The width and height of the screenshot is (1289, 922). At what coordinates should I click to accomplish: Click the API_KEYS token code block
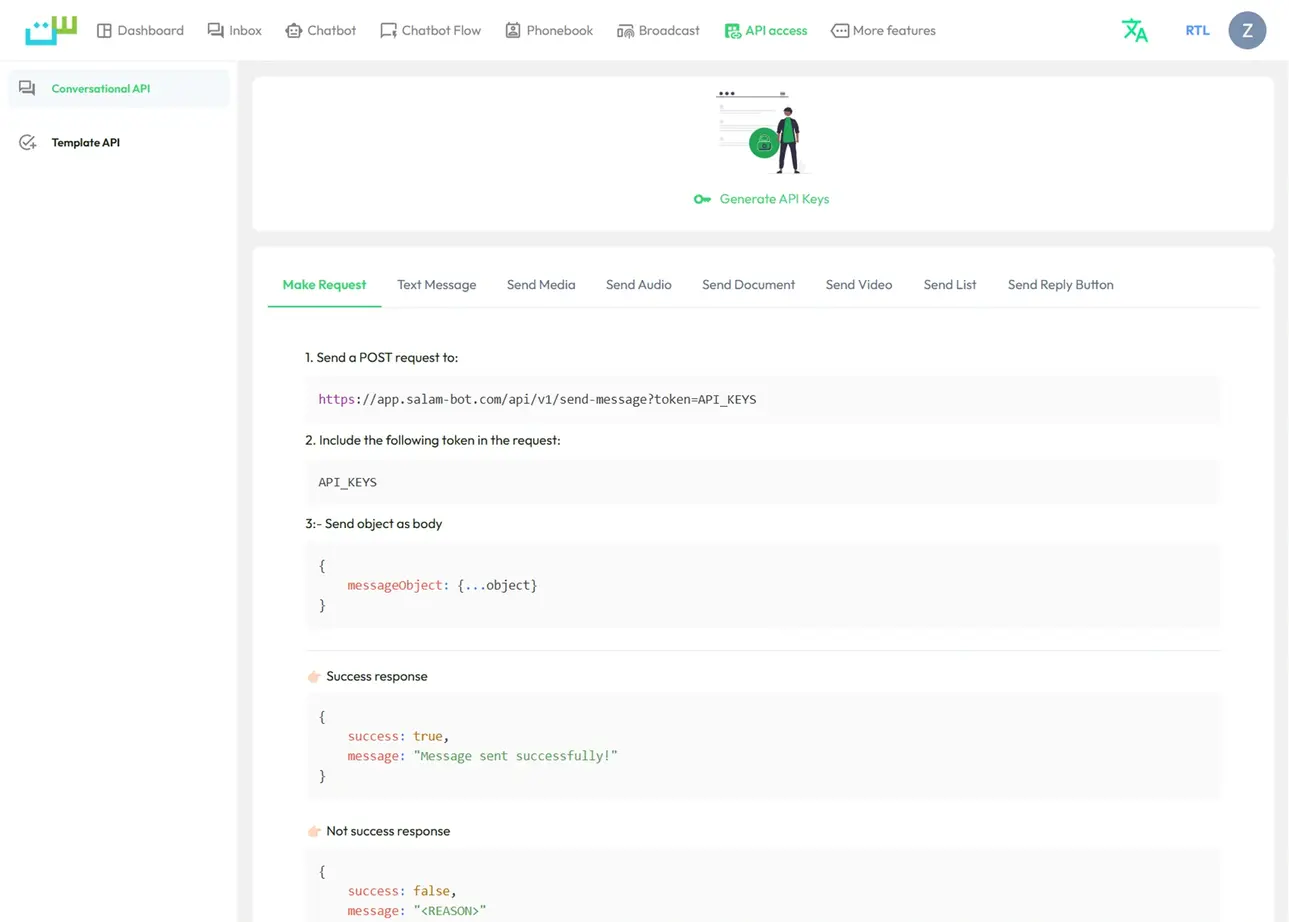click(763, 482)
